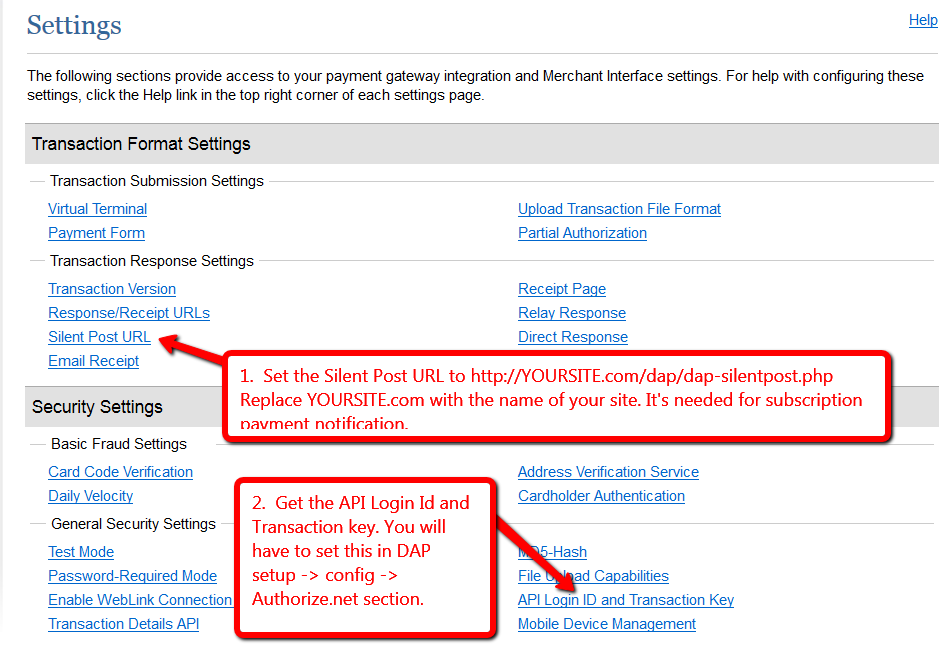Viewport: 942px width, 648px height.
Task: Open the Partial Authorization settings
Action: (x=582, y=233)
